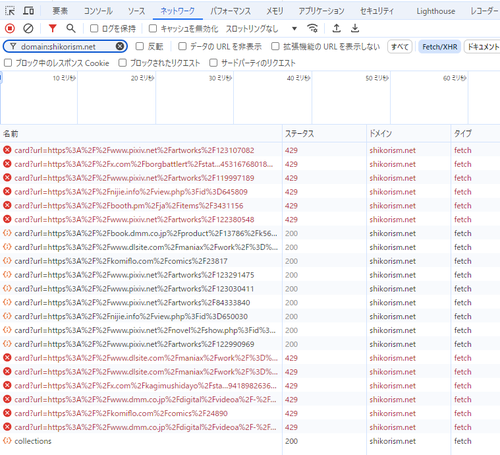The height and width of the screenshot is (455, 500).
Task: Enable the キャッシュを無効化 checkbox
Action: click(153, 29)
